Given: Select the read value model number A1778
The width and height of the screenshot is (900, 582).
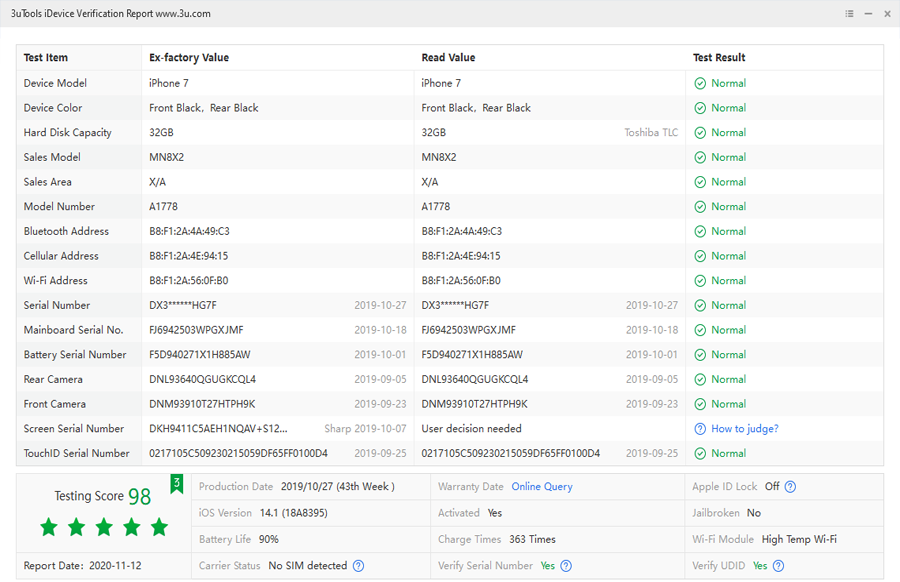Looking at the screenshot, I should click(436, 207).
